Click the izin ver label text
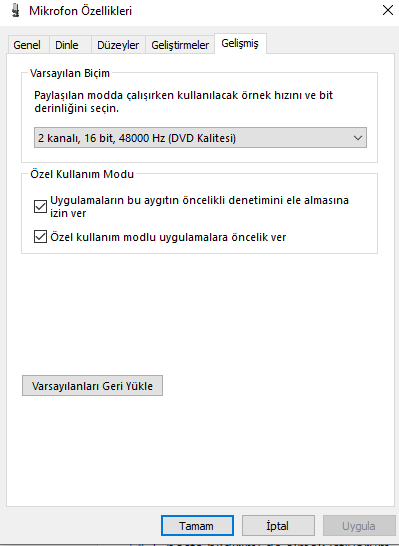The width and height of the screenshot is (399, 546). (x=68, y=213)
